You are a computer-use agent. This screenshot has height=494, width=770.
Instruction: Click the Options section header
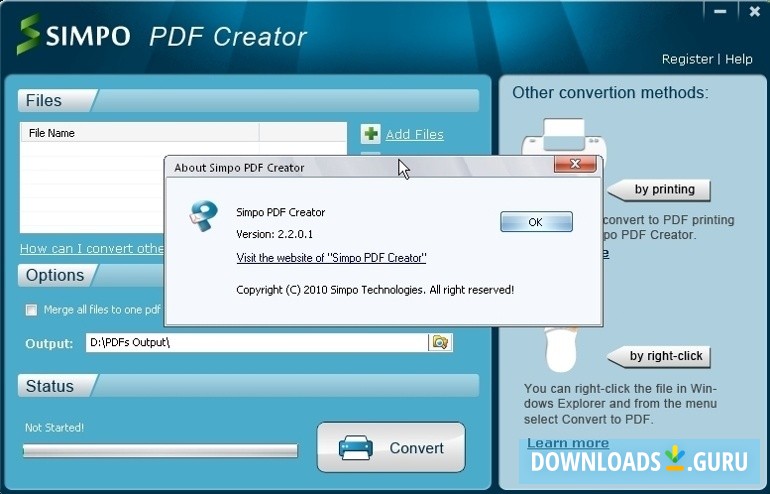[x=91, y=275]
